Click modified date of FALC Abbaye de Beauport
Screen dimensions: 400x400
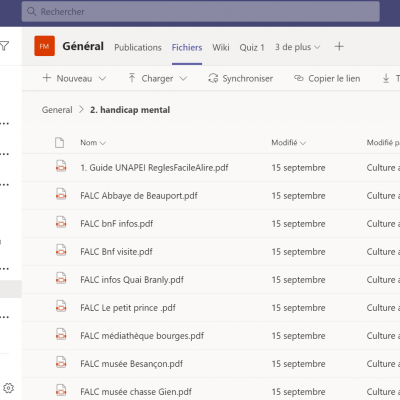click(298, 195)
